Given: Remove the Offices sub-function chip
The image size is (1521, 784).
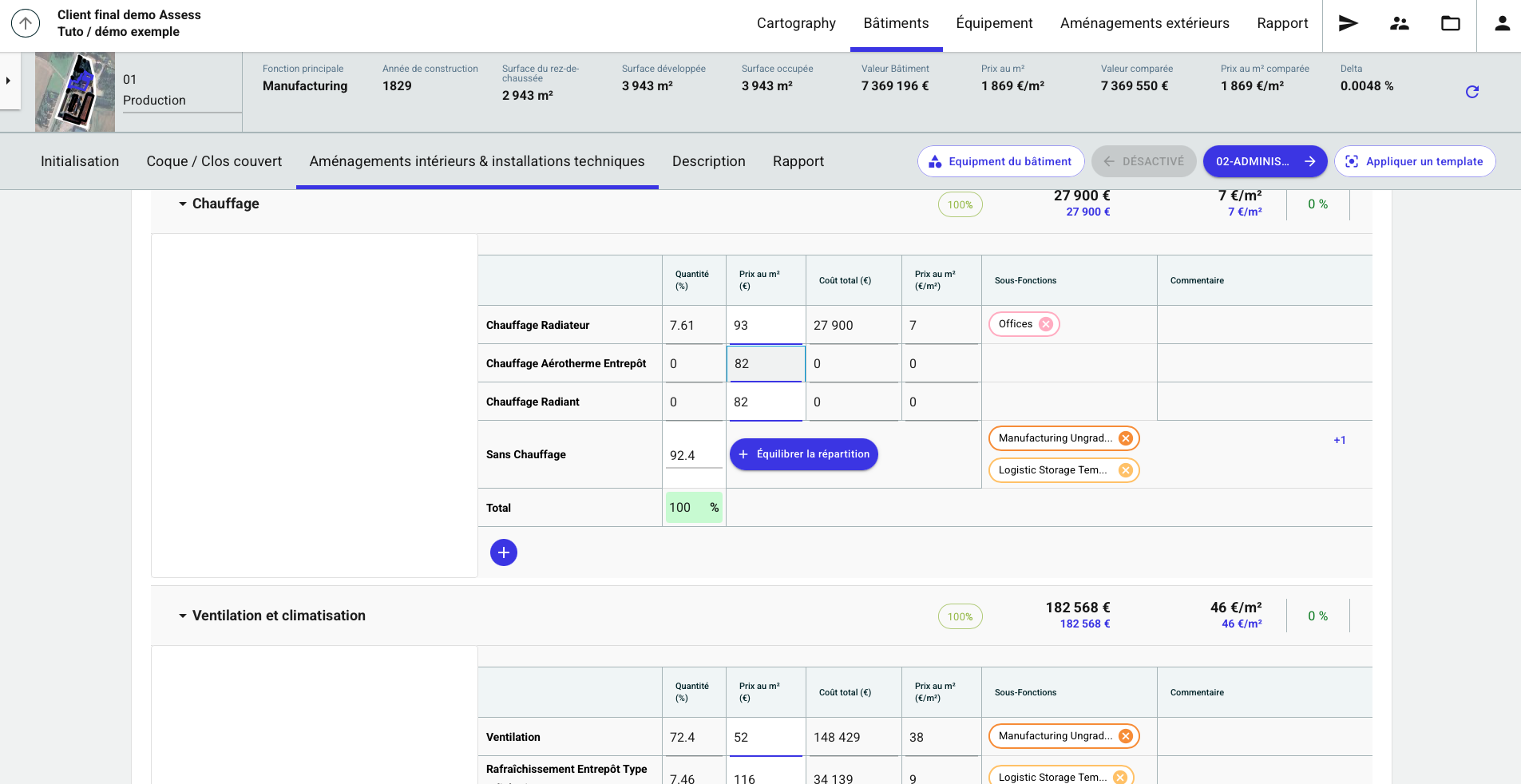Looking at the screenshot, I should 1046,324.
